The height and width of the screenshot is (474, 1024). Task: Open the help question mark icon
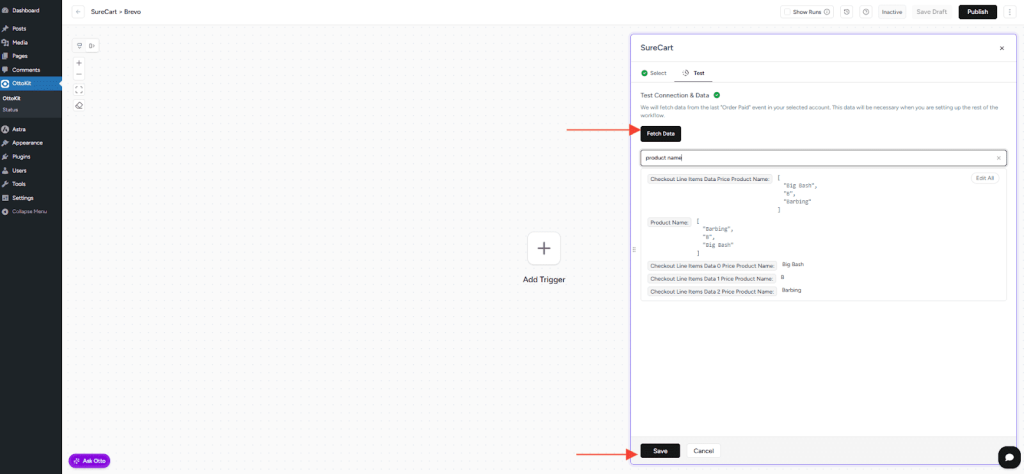[865, 12]
